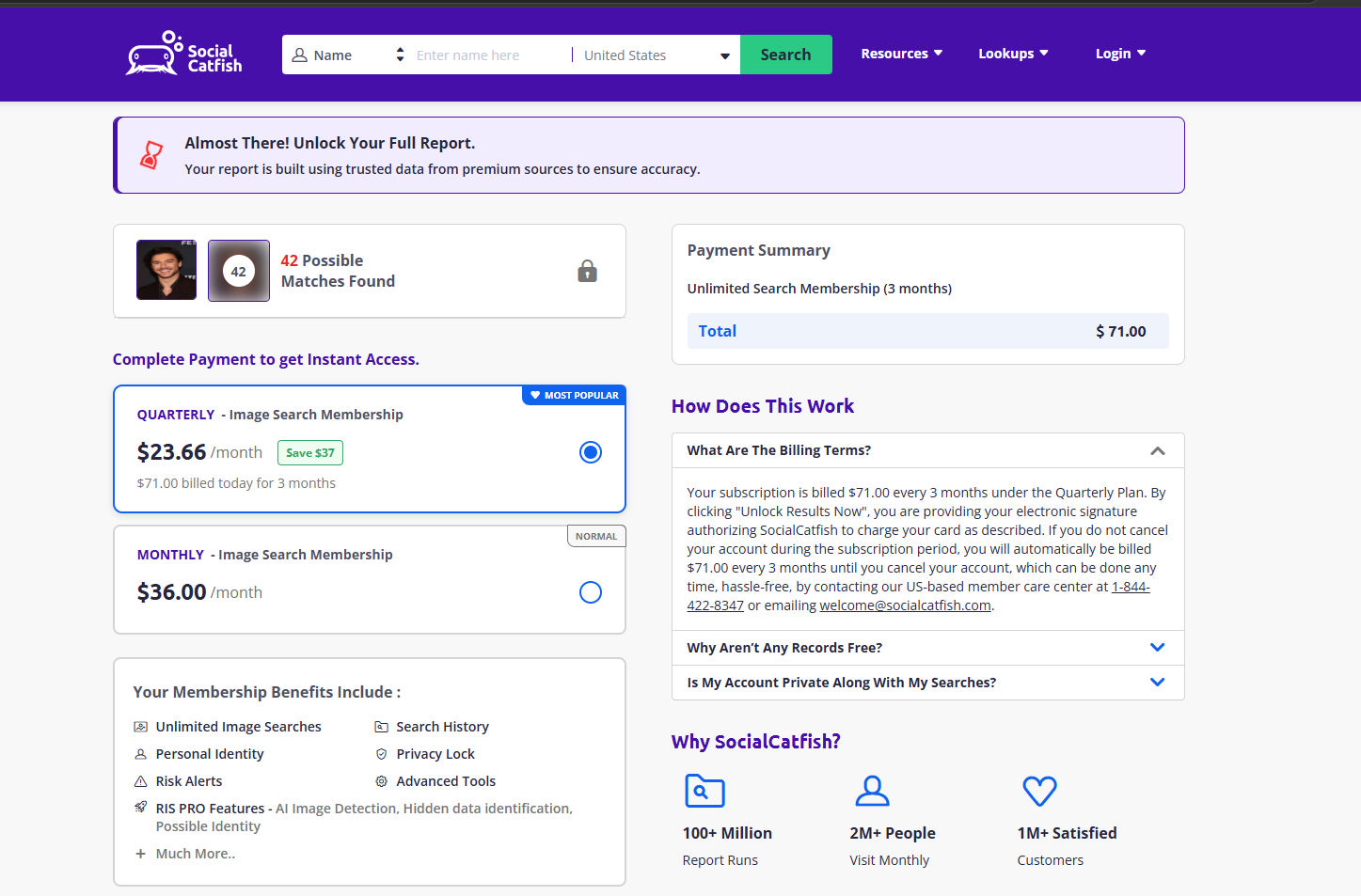This screenshot has height=896, width=1361.
Task: Select the Monthly plan radio button
Action: pos(591,592)
